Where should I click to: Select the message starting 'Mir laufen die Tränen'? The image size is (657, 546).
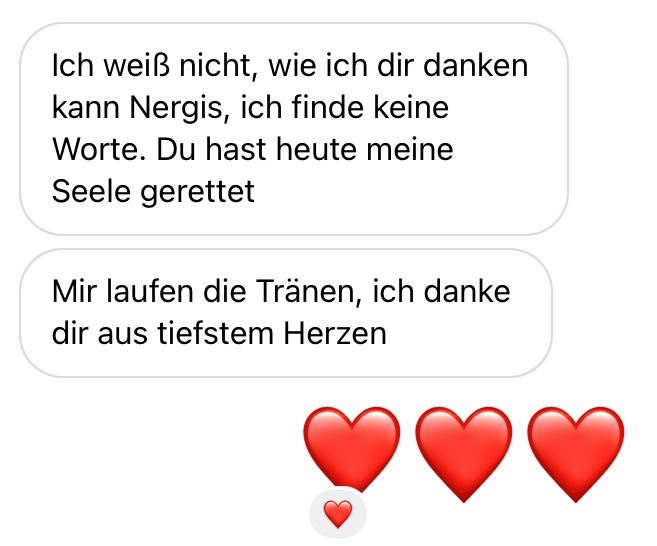click(286, 313)
